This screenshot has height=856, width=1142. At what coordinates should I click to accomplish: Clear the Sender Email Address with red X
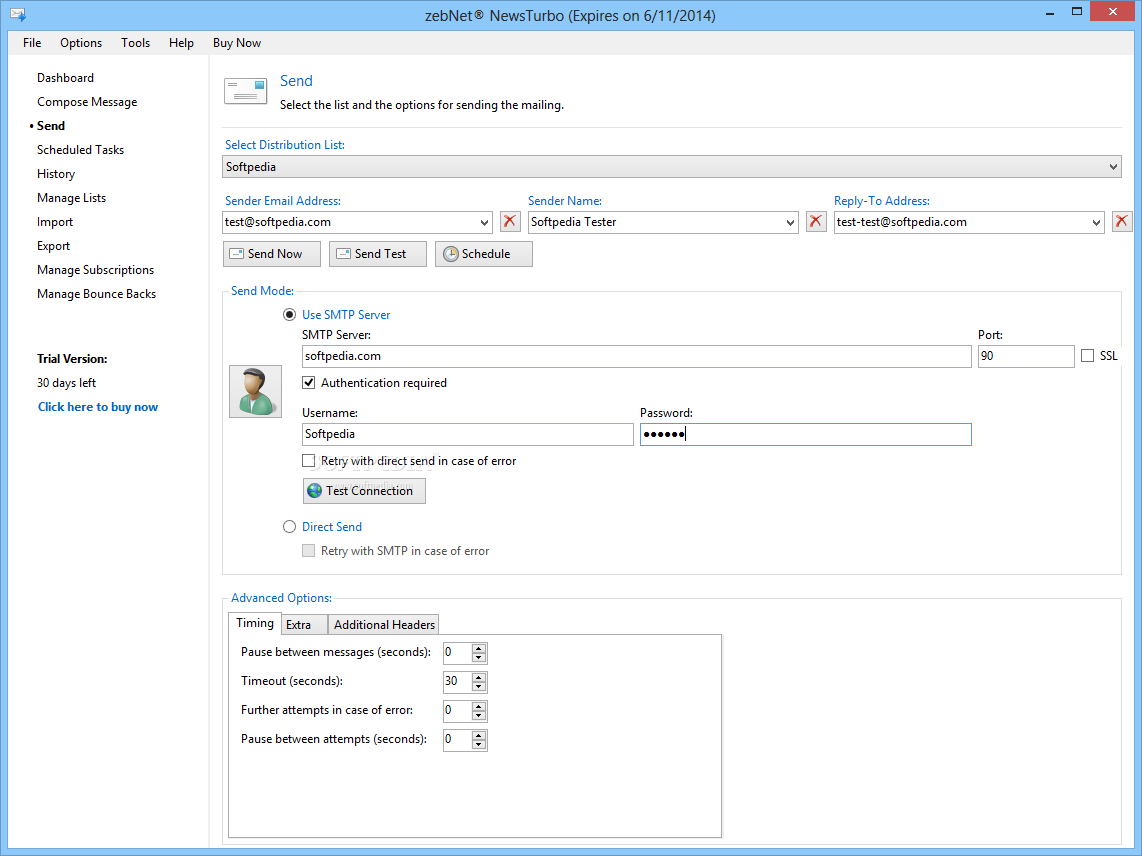click(510, 221)
